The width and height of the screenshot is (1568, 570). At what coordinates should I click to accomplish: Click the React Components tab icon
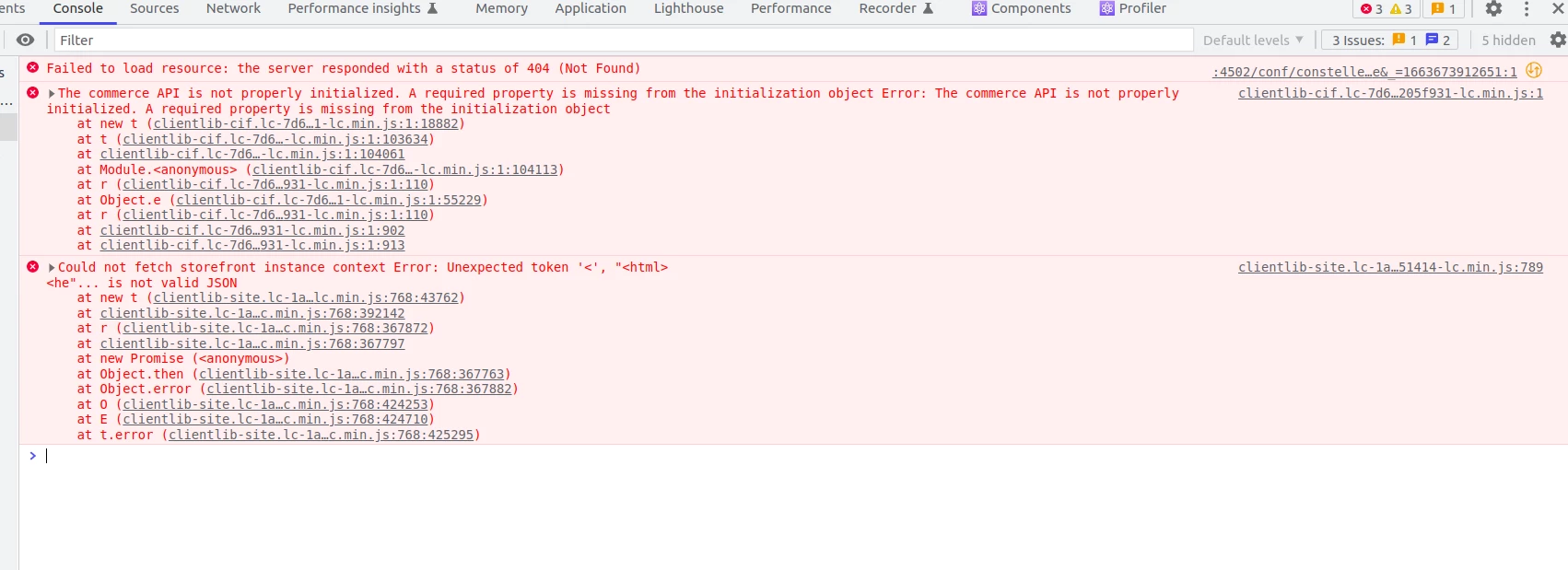(979, 8)
